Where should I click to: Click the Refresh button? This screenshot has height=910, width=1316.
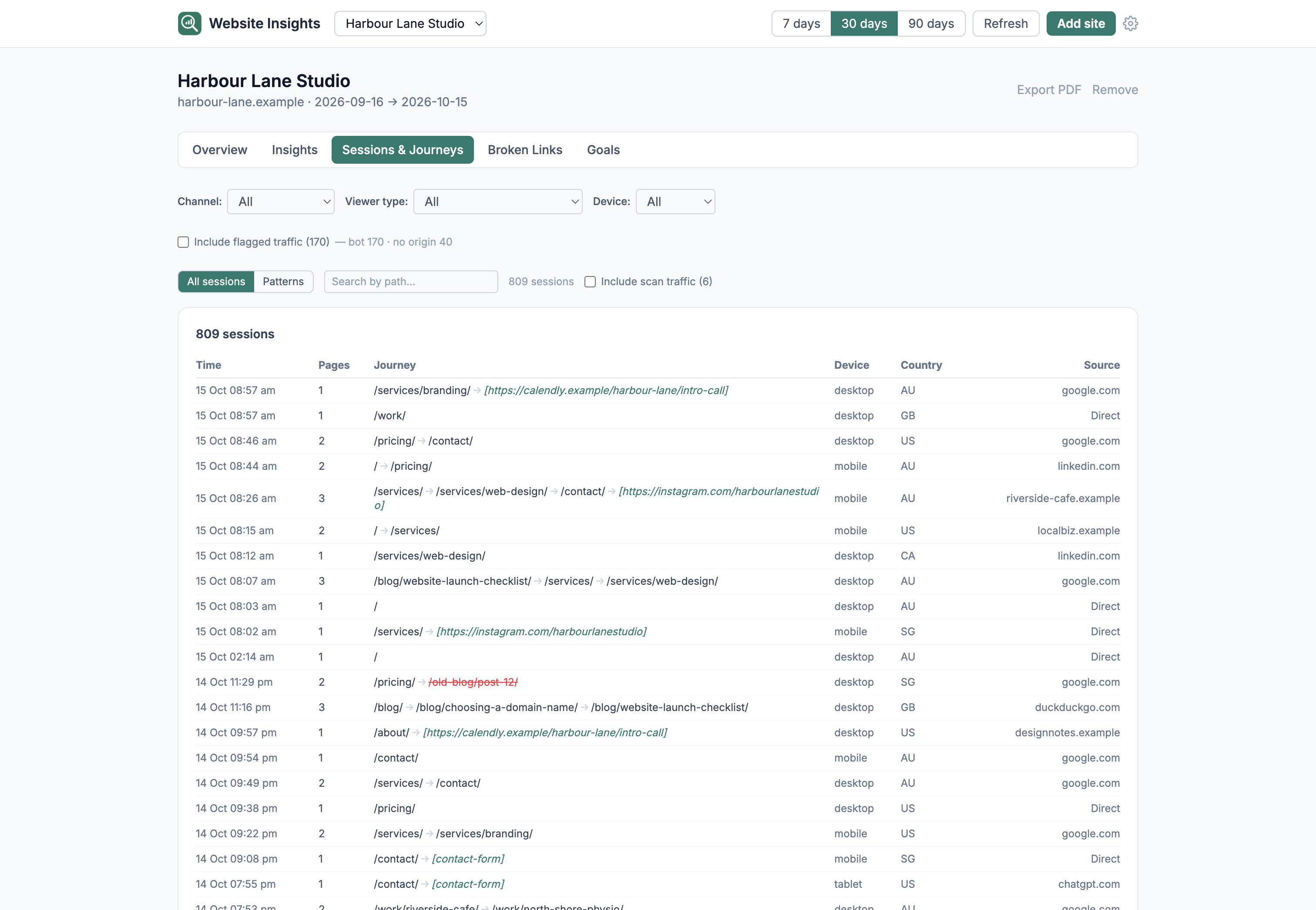coord(1005,24)
